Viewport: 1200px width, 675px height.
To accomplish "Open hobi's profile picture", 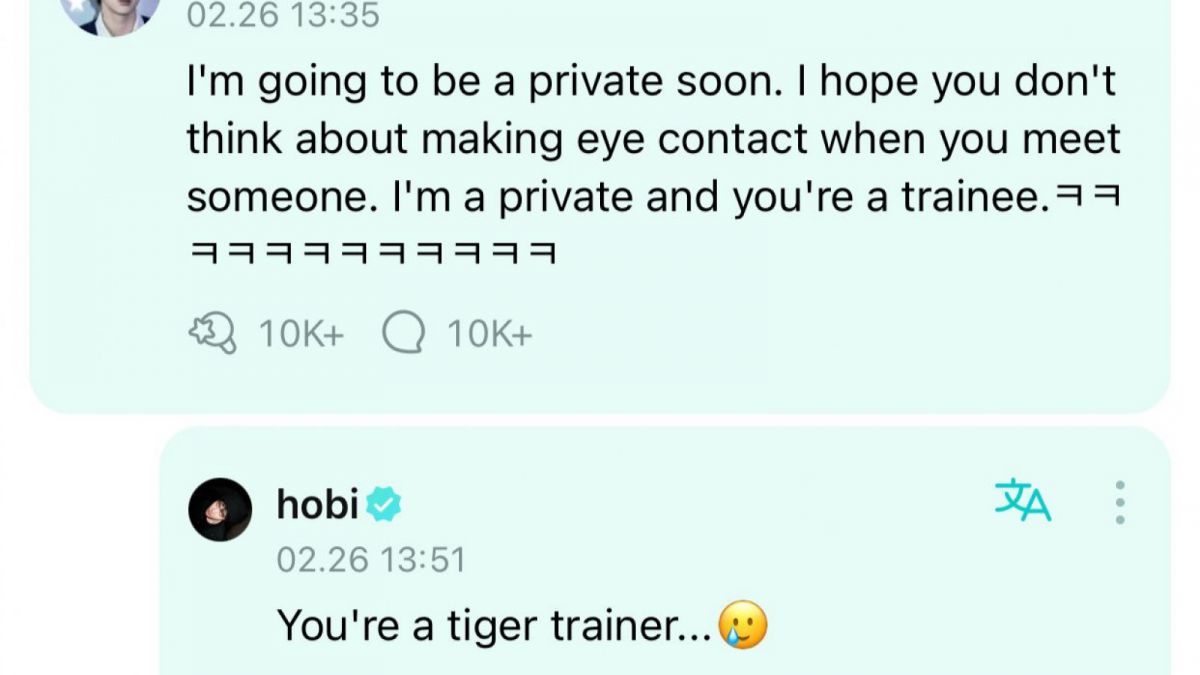I will pyautogui.click(x=220, y=505).
